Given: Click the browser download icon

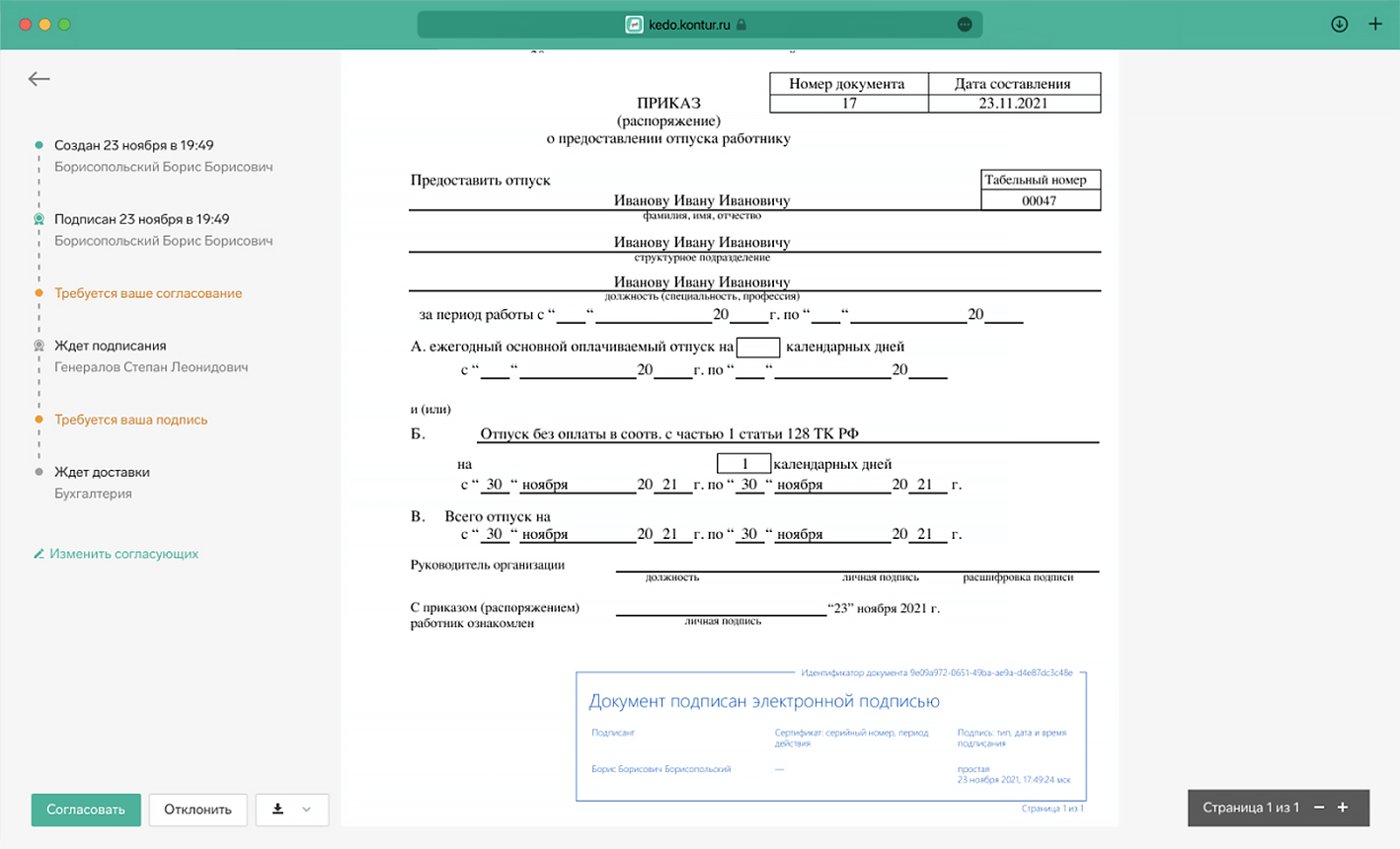Looking at the screenshot, I should point(1339,24).
